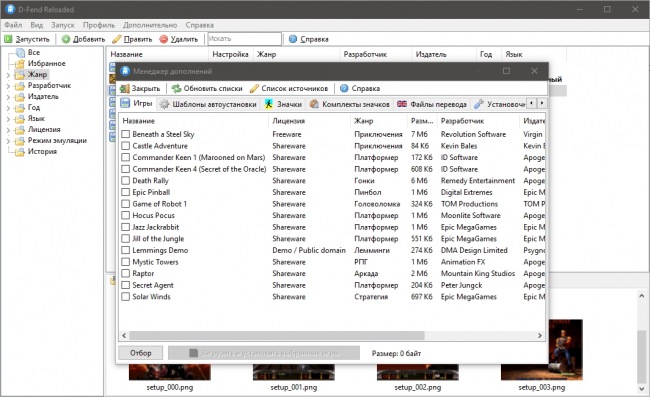Click the Править pencil edit icon

pos(117,39)
